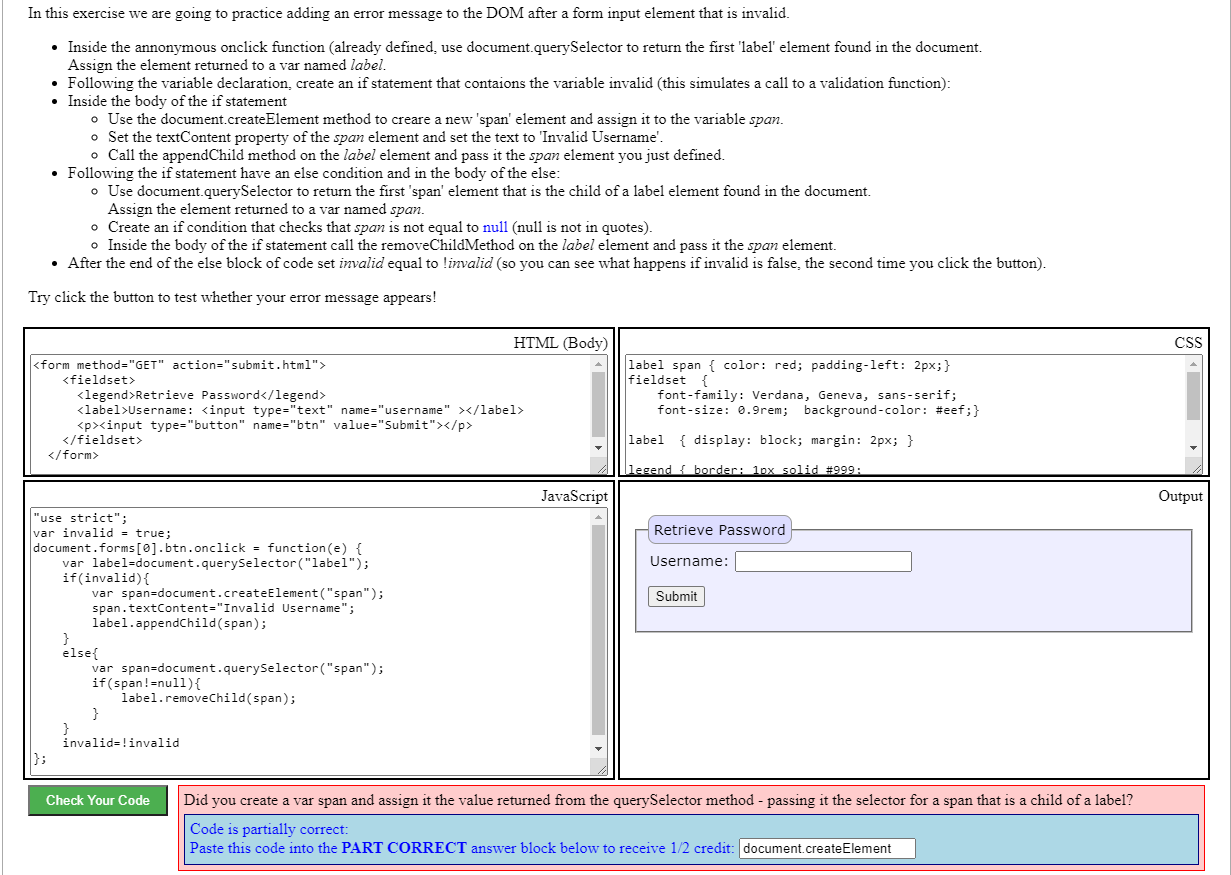Screen dimensions: 1231x875
Task: Click the CSS editor scrollbar thumb
Action: [x=1194, y=396]
